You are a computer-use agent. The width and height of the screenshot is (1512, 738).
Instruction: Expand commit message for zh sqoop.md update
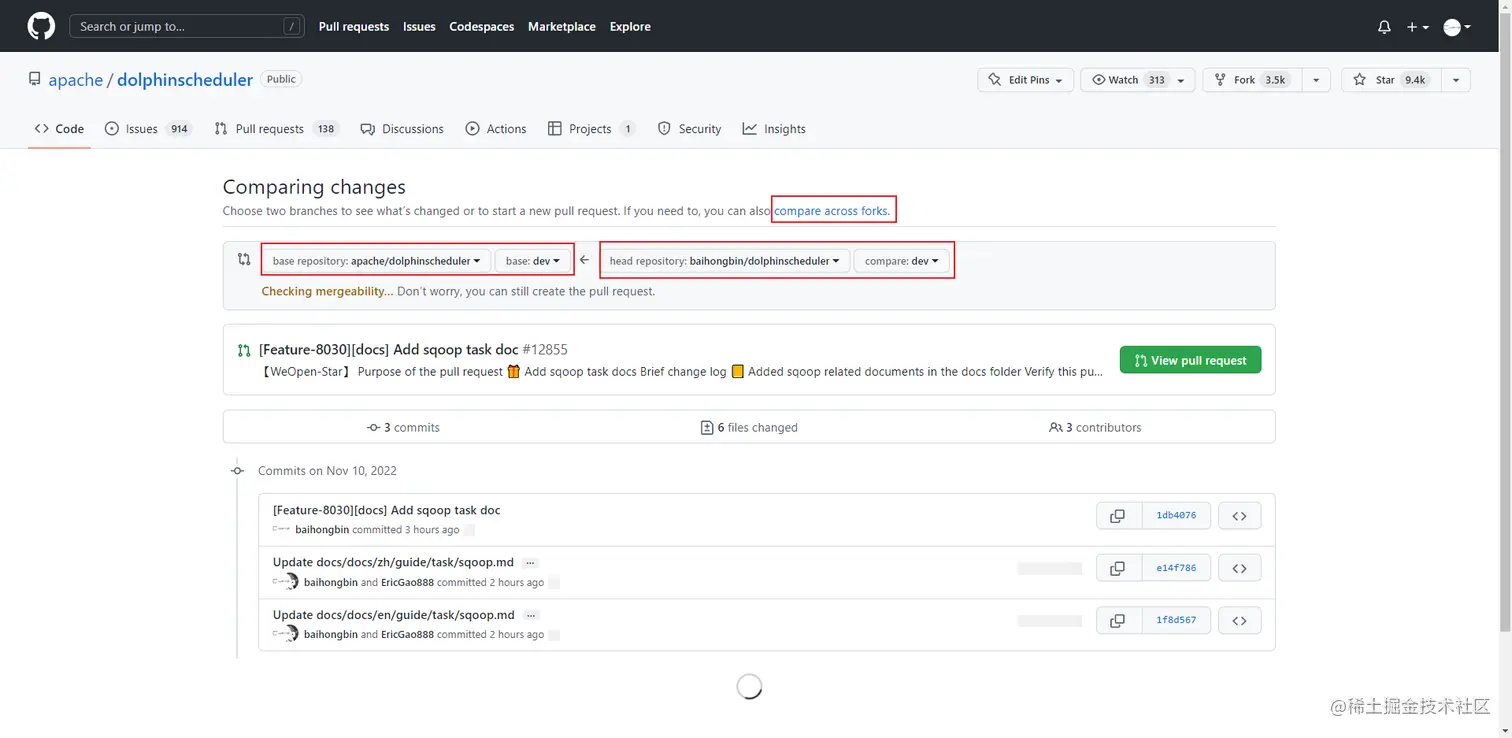(x=530, y=563)
